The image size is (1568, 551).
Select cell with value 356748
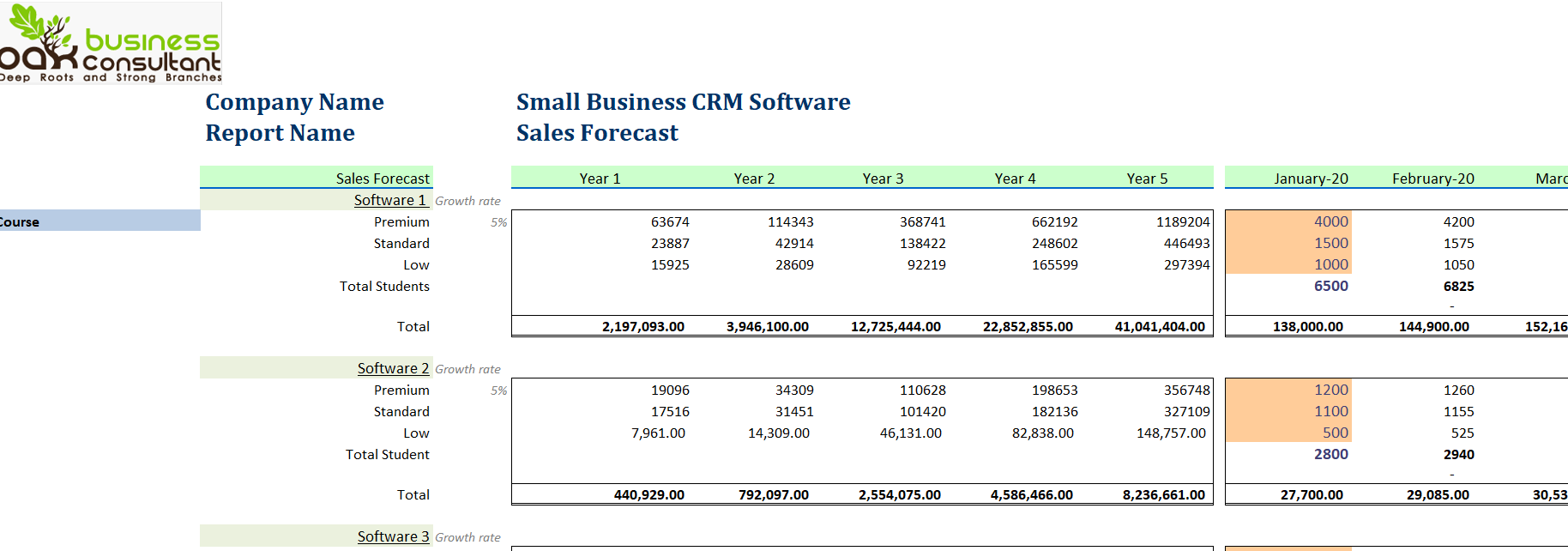[x=1187, y=390]
